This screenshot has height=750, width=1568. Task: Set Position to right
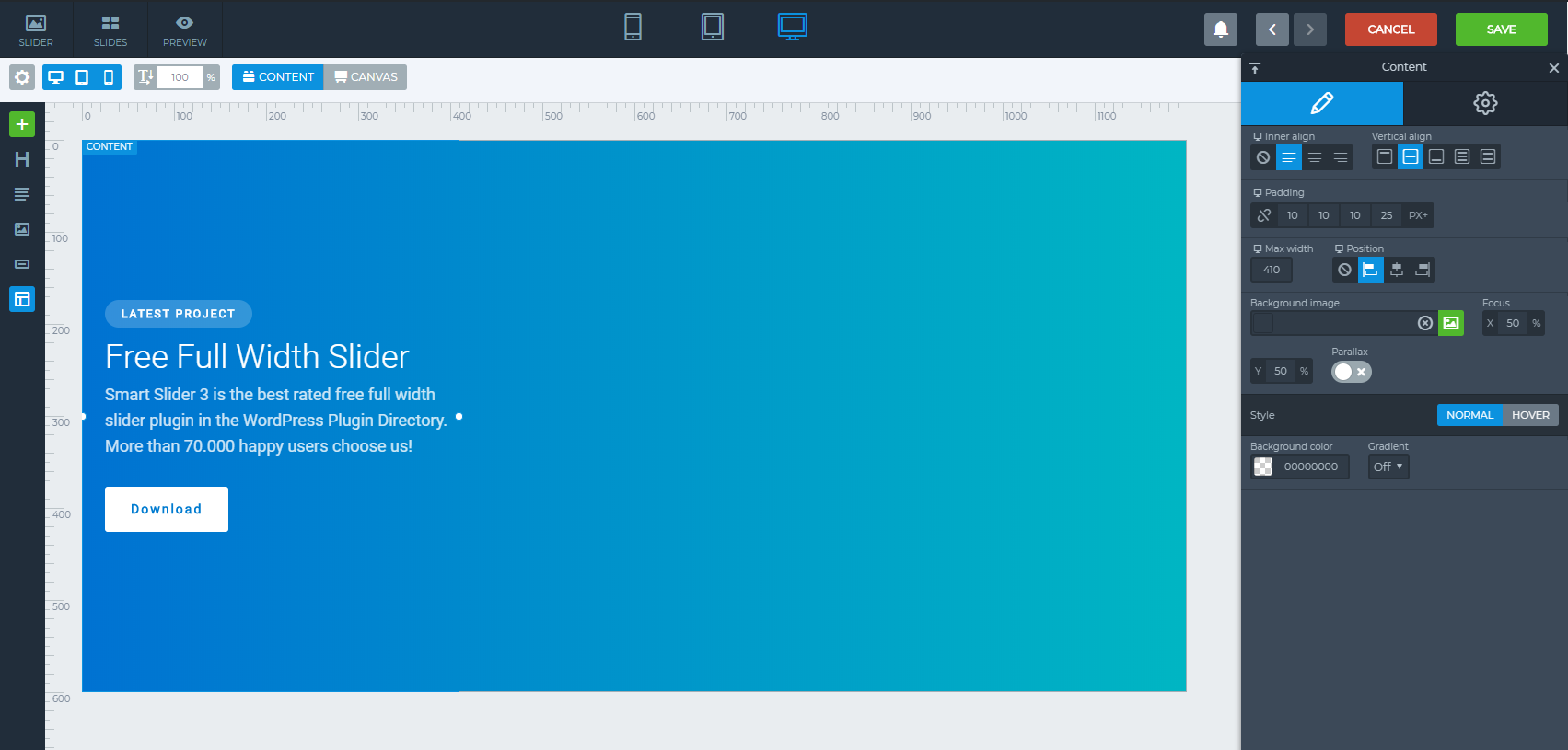(x=1423, y=270)
